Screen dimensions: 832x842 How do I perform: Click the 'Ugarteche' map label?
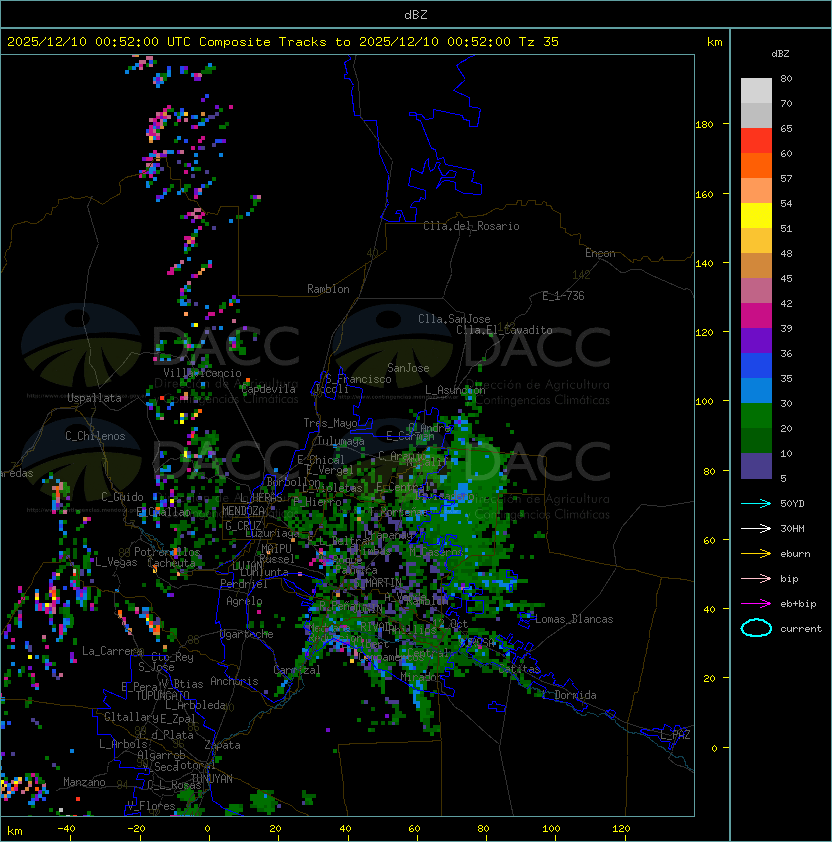pyautogui.click(x=247, y=634)
